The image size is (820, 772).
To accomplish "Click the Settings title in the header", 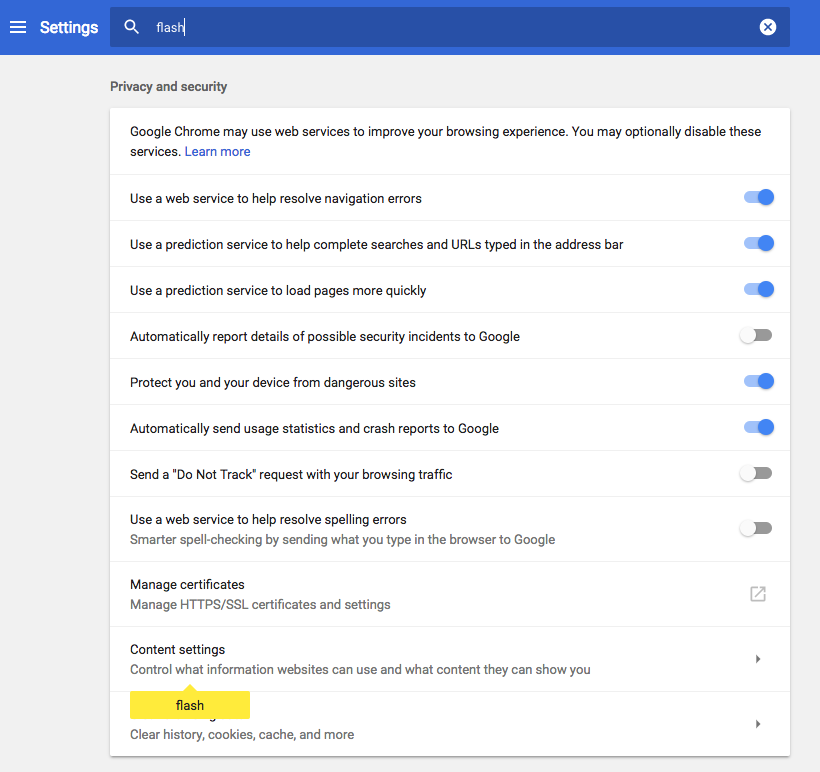I will pyautogui.click(x=68, y=27).
